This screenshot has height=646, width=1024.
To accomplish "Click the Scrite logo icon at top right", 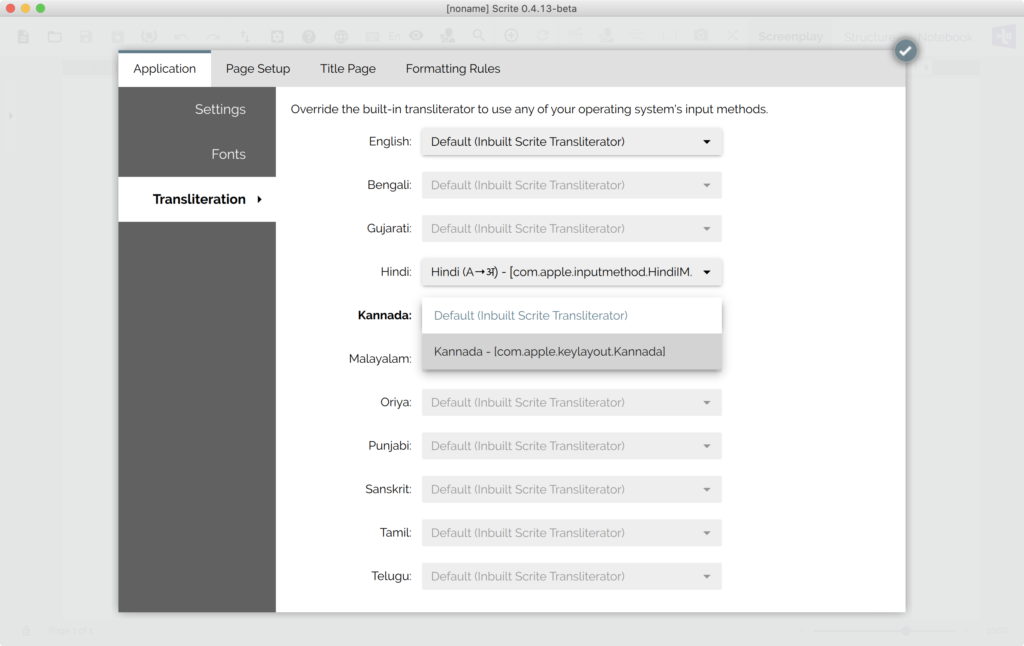I will pos(1003,37).
